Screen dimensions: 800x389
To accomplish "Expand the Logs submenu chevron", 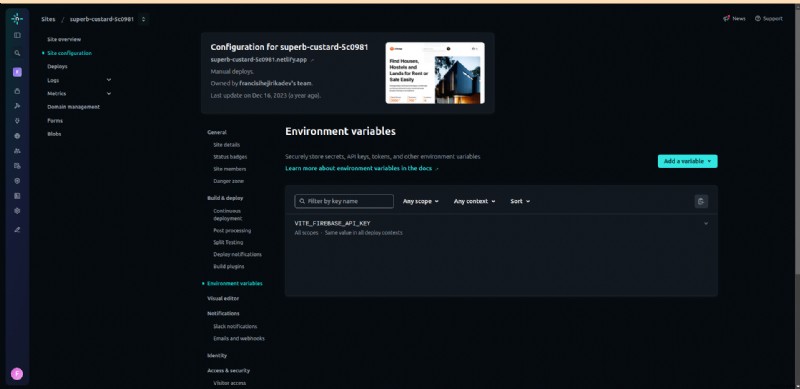I will click(x=109, y=80).
